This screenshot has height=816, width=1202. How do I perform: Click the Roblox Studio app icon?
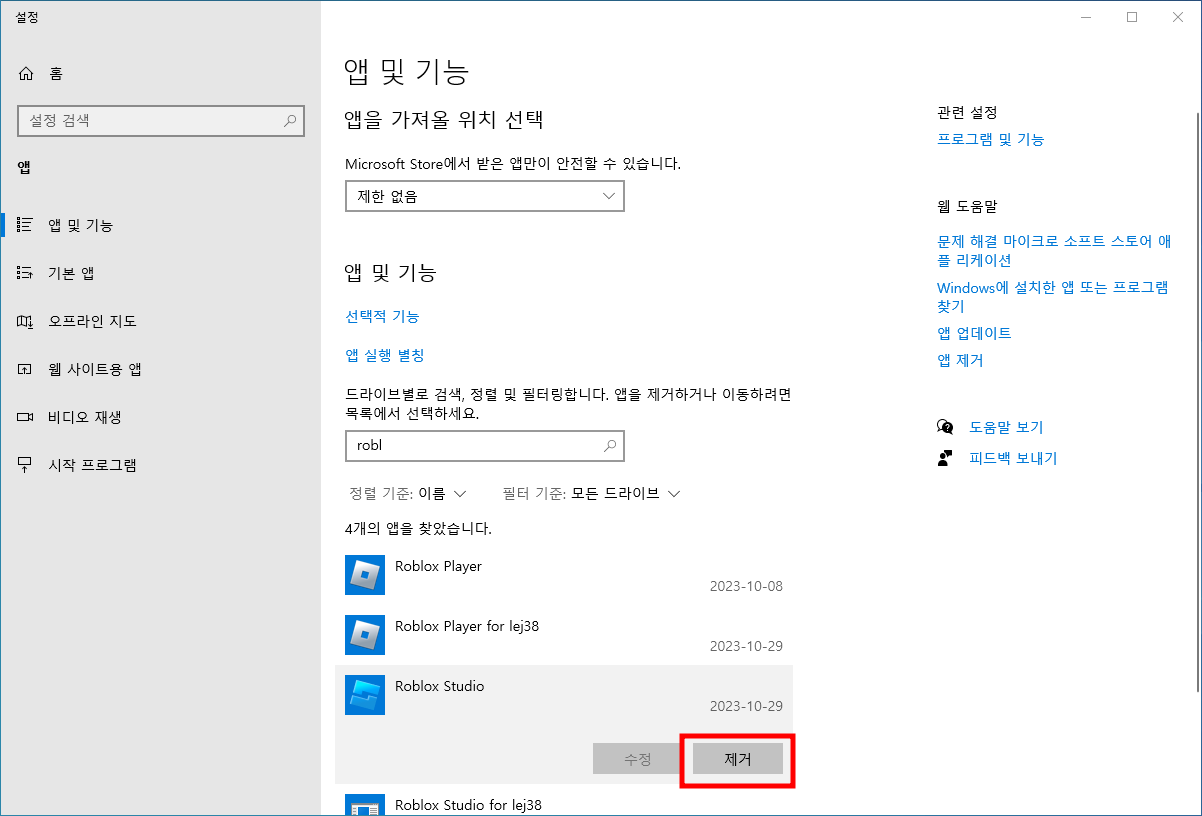[365, 695]
